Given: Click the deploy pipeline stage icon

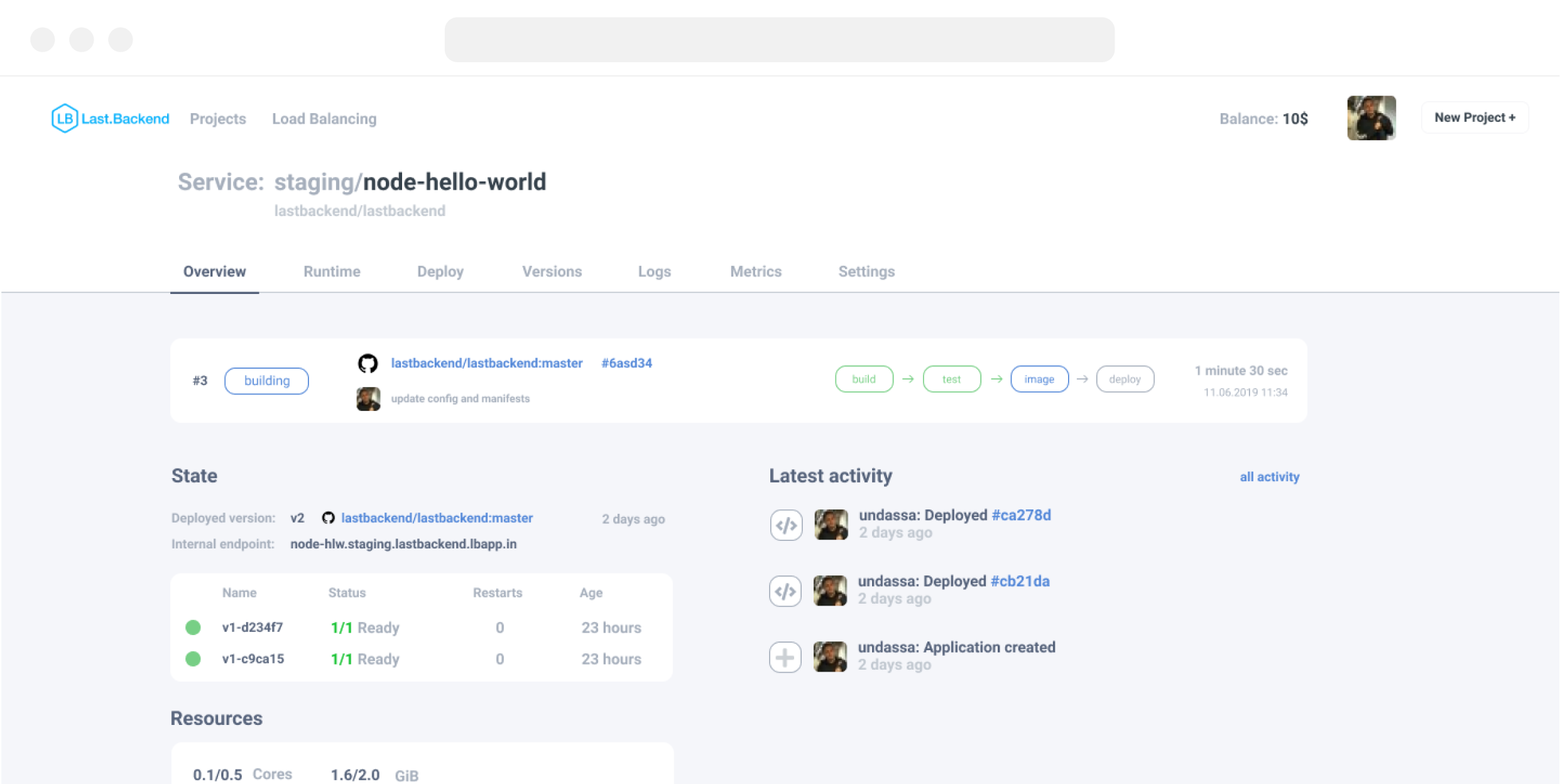Looking at the screenshot, I should (x=1125, y=380).
